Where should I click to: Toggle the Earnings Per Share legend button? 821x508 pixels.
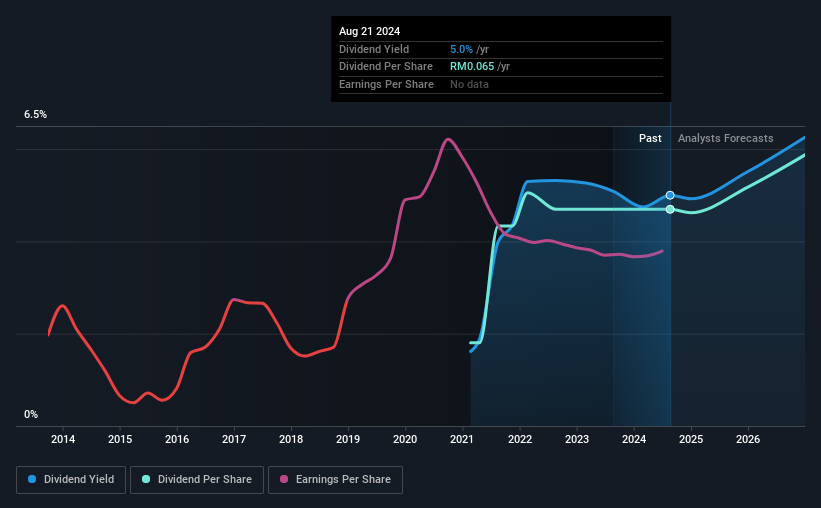(335, 480)
